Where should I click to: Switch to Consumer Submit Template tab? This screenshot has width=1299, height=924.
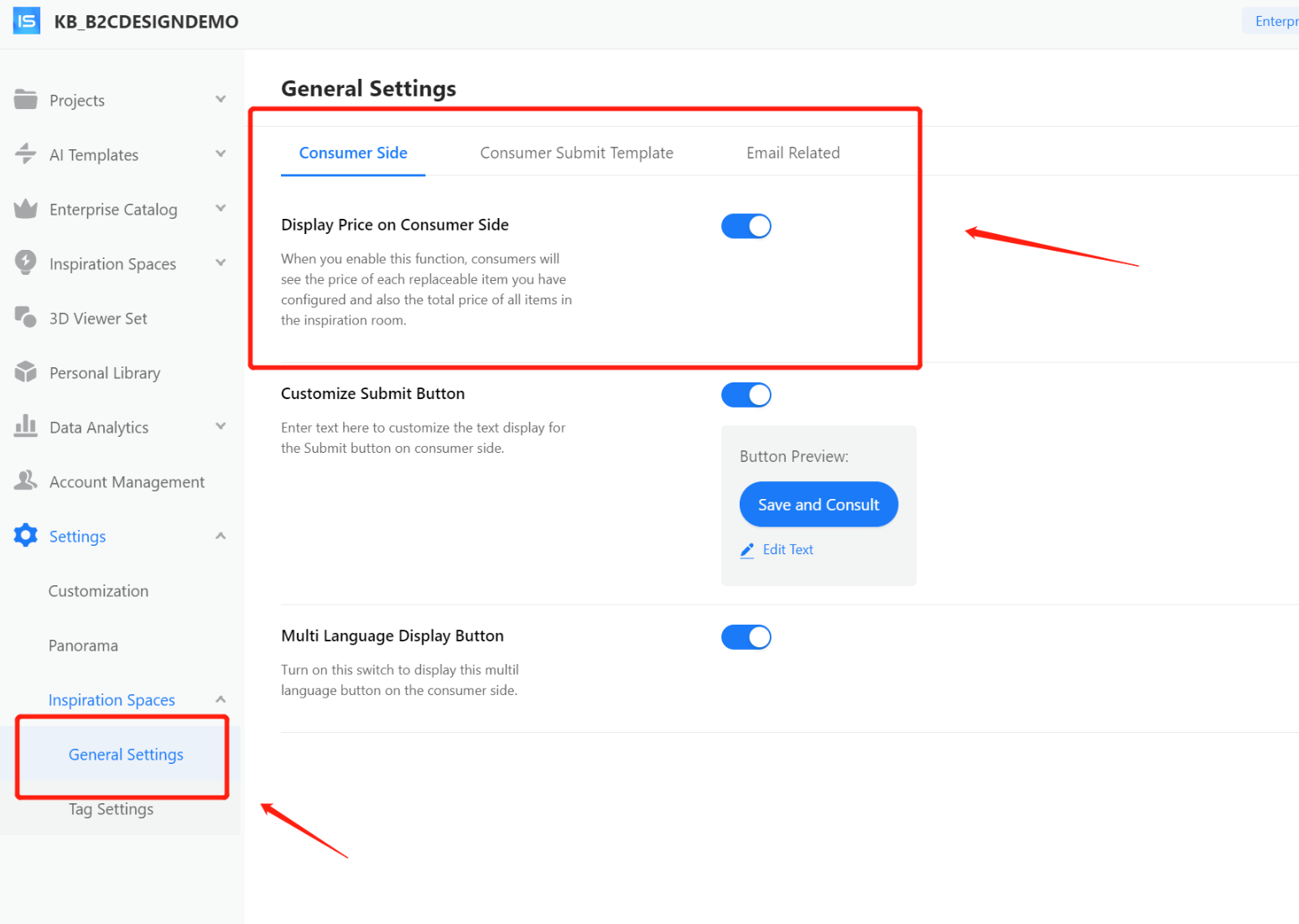click(576, 153)
